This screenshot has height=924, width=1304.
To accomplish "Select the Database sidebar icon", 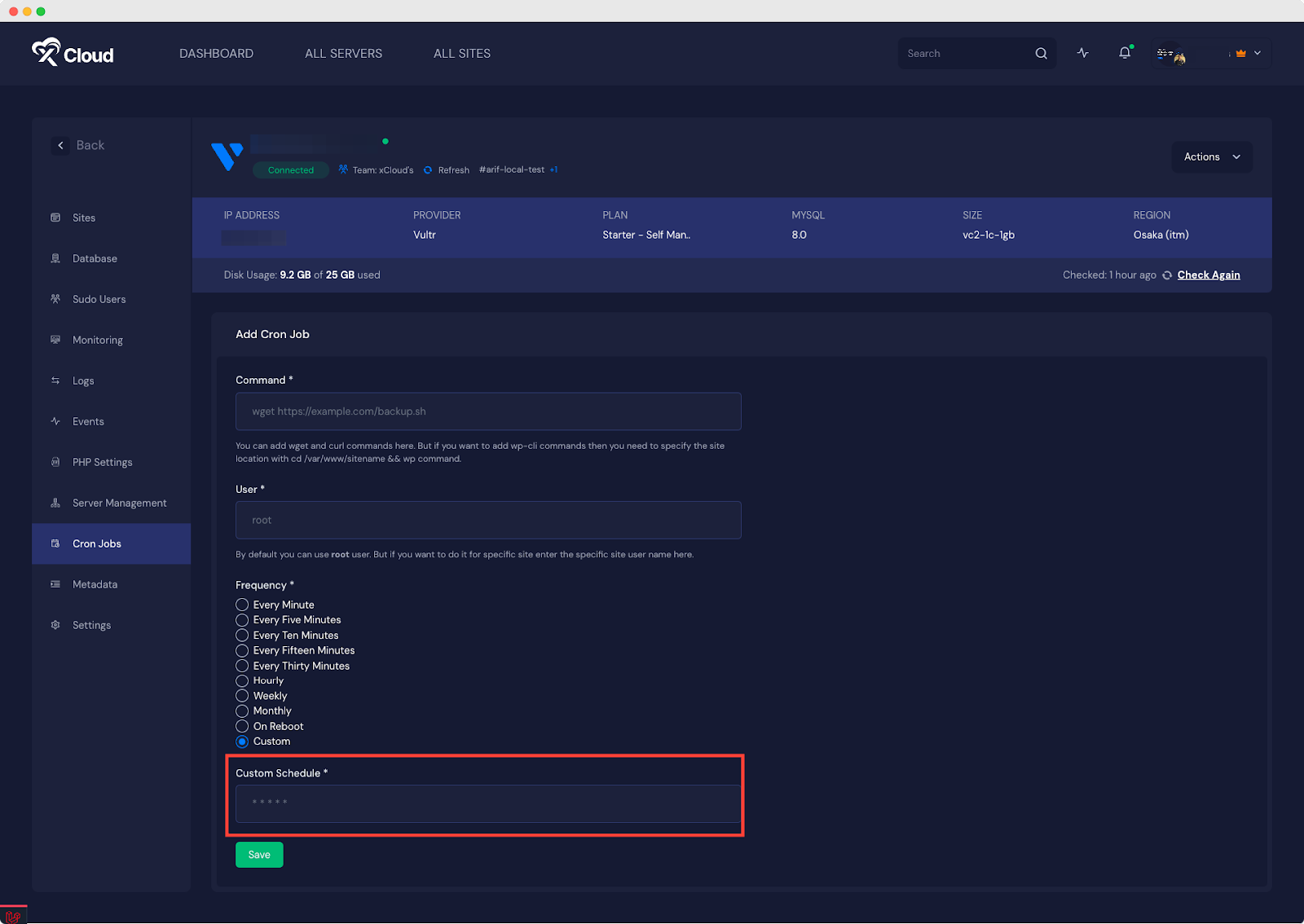I will pyautogui.click(x=55, y=258).
